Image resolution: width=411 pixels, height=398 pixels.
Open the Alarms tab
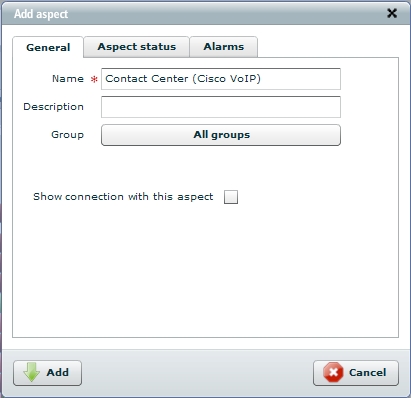(x=224, y=47)
